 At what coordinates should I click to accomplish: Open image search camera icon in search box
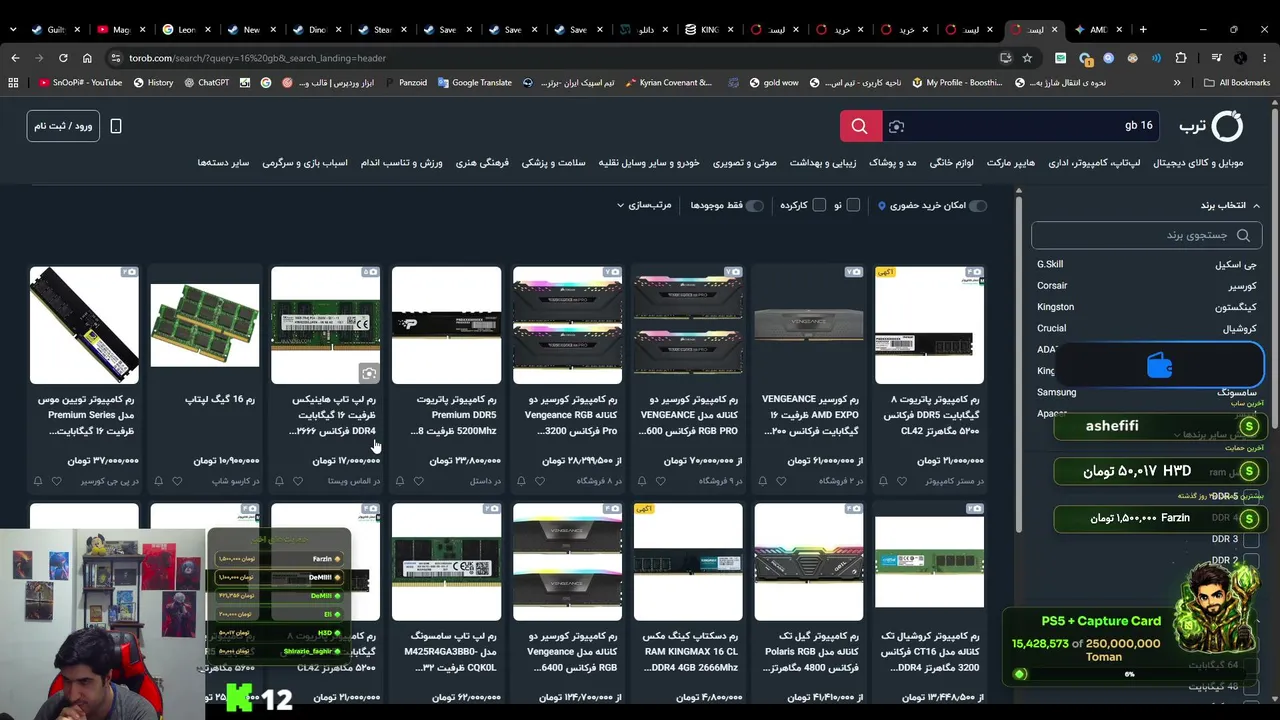(x=896, y=126)
